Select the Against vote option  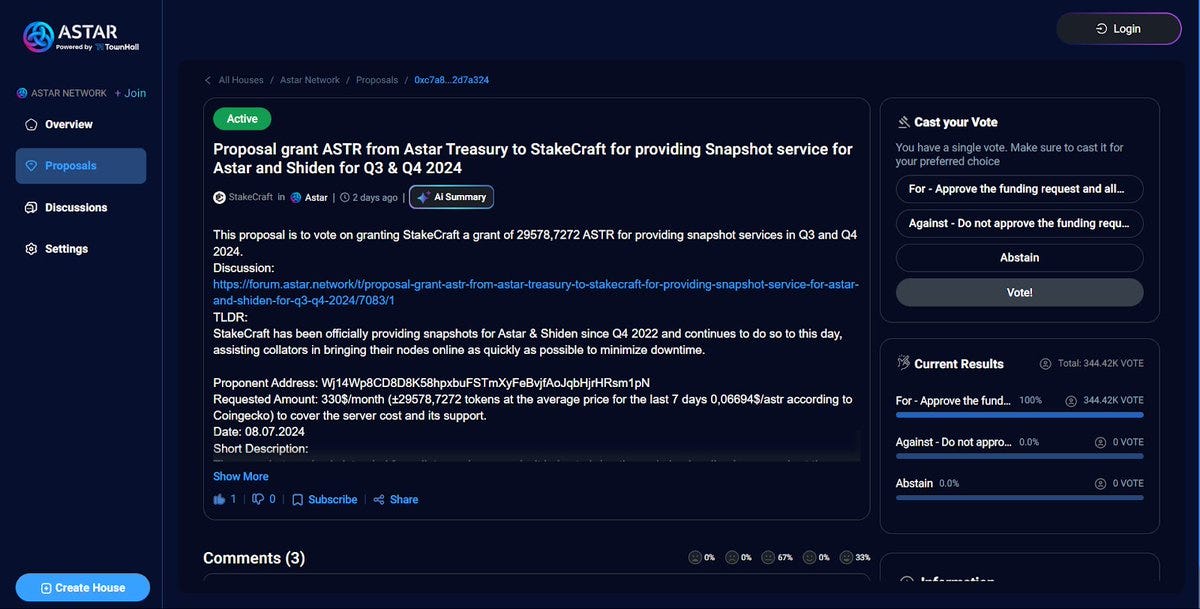click(x=1019, y=223)
